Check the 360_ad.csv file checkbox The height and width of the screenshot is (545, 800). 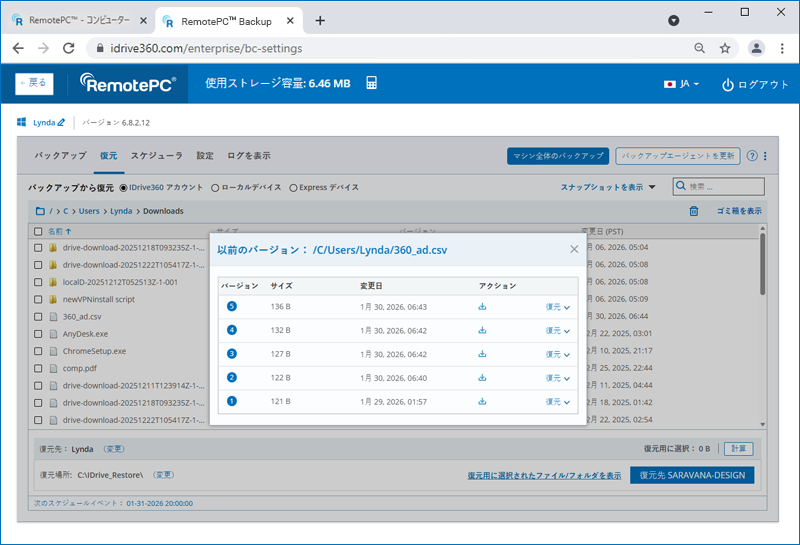pyautogui.click(x=38, y=317)
